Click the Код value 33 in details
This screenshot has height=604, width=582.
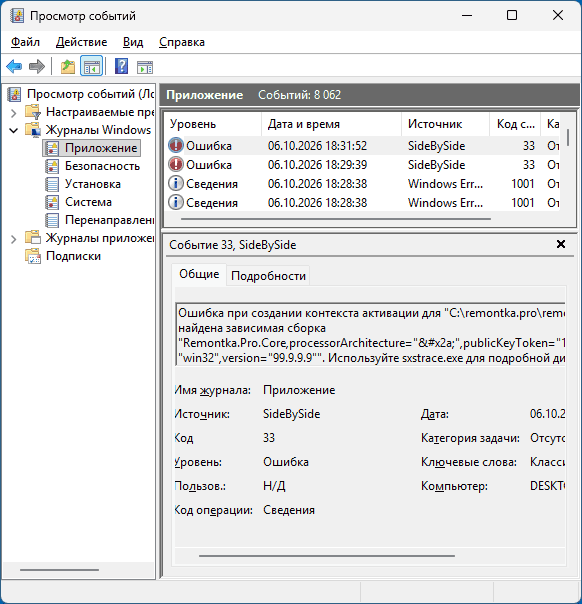[269, 438]
